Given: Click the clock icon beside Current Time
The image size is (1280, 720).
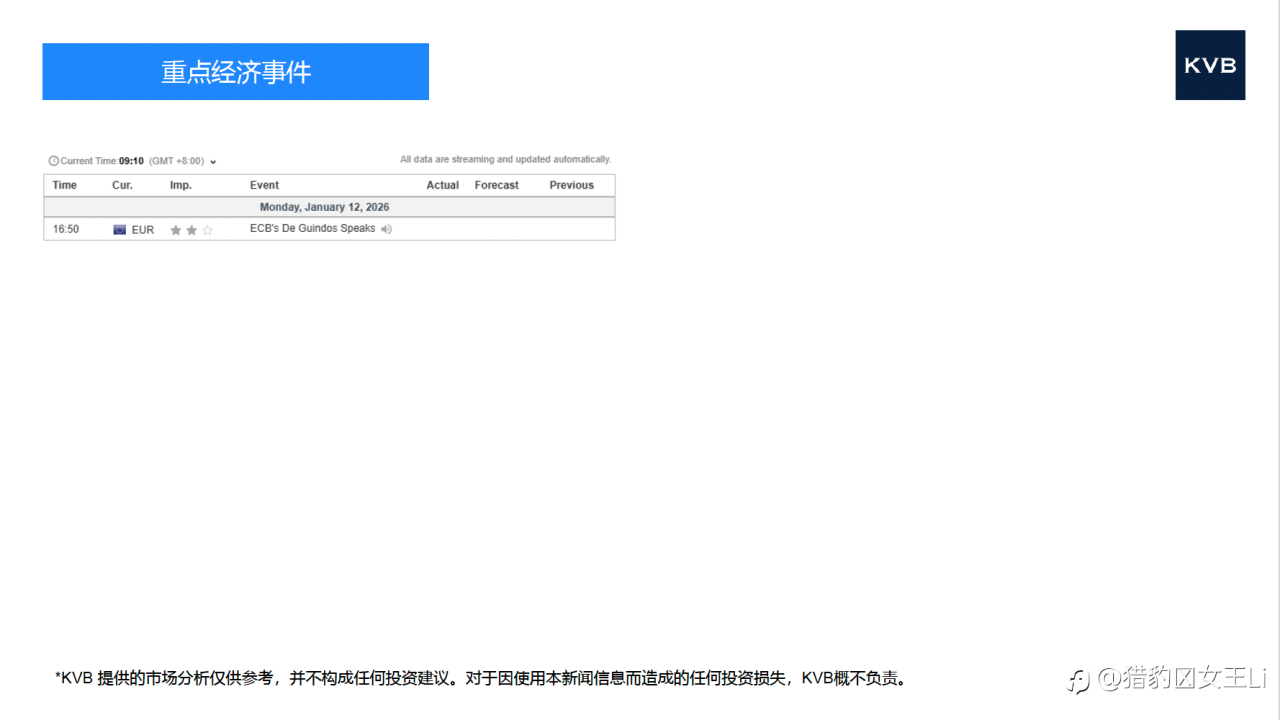Looking at the screenshot, I should (x=54, y=161).
